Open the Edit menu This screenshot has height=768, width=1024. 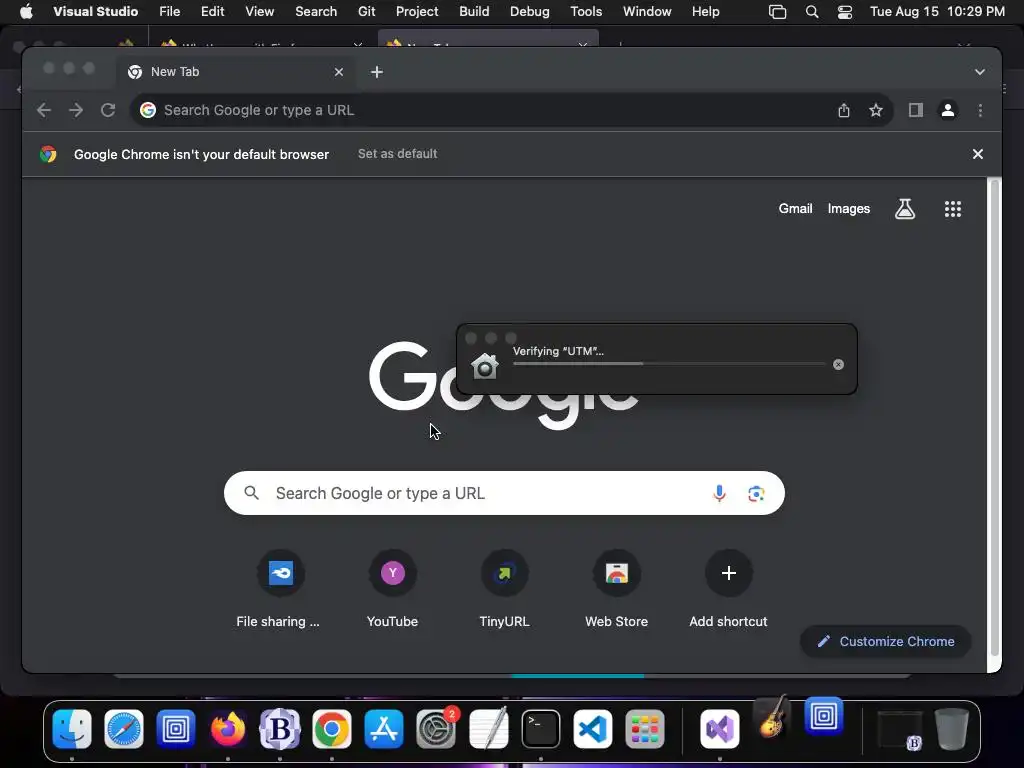(212, 11)
